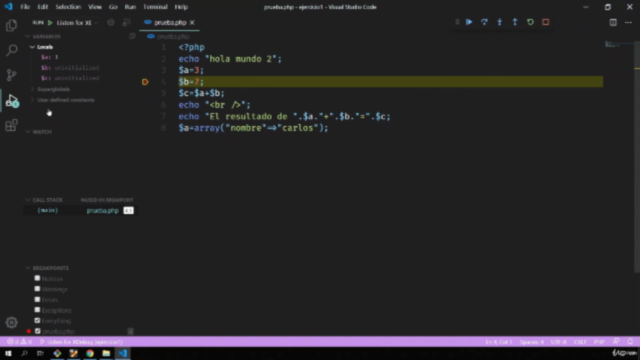Toggle the Notices breakpoint checkbox

click(37, 278)
